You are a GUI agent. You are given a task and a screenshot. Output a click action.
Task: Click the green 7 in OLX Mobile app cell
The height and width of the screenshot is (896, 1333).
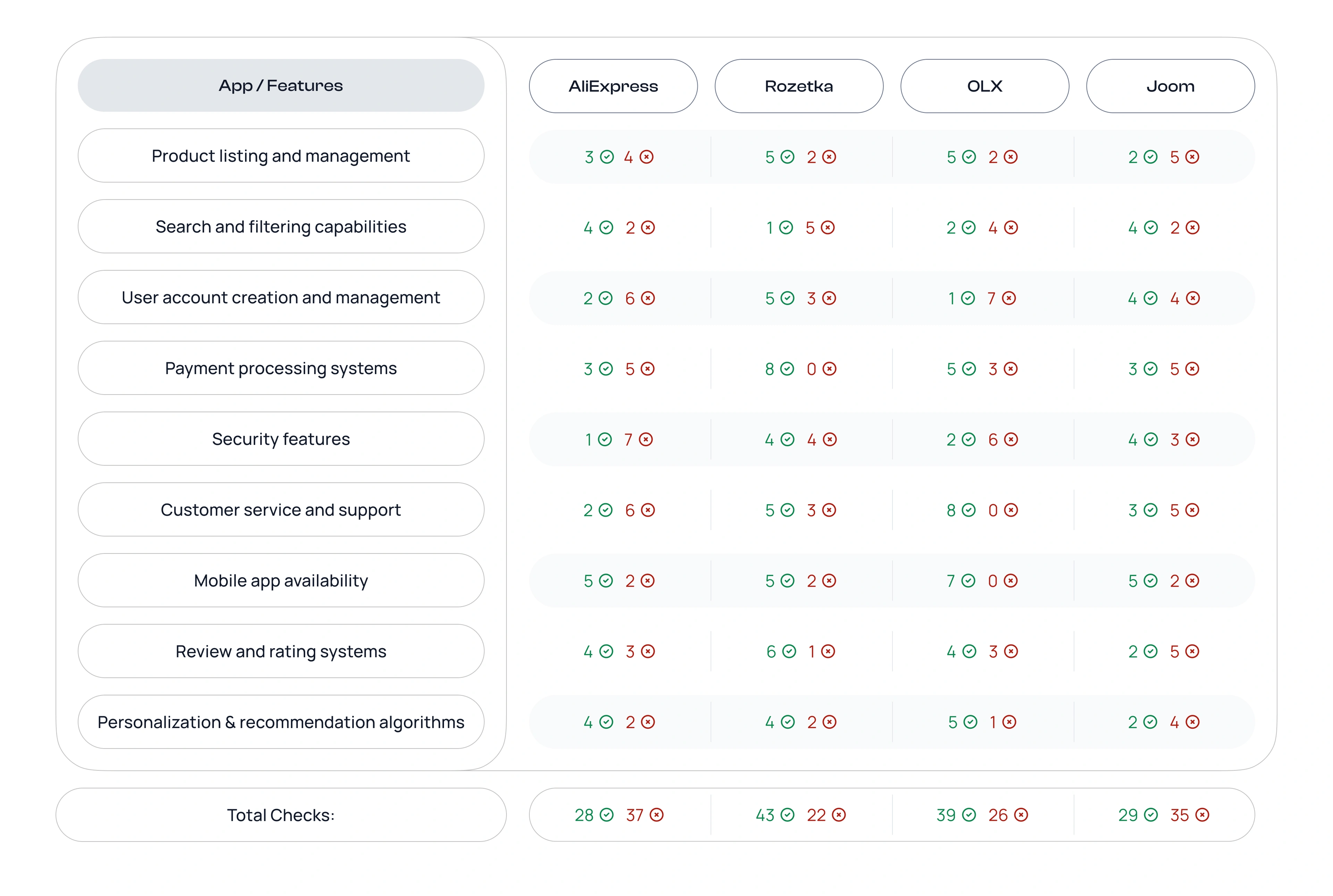click(x=950, y=581)
